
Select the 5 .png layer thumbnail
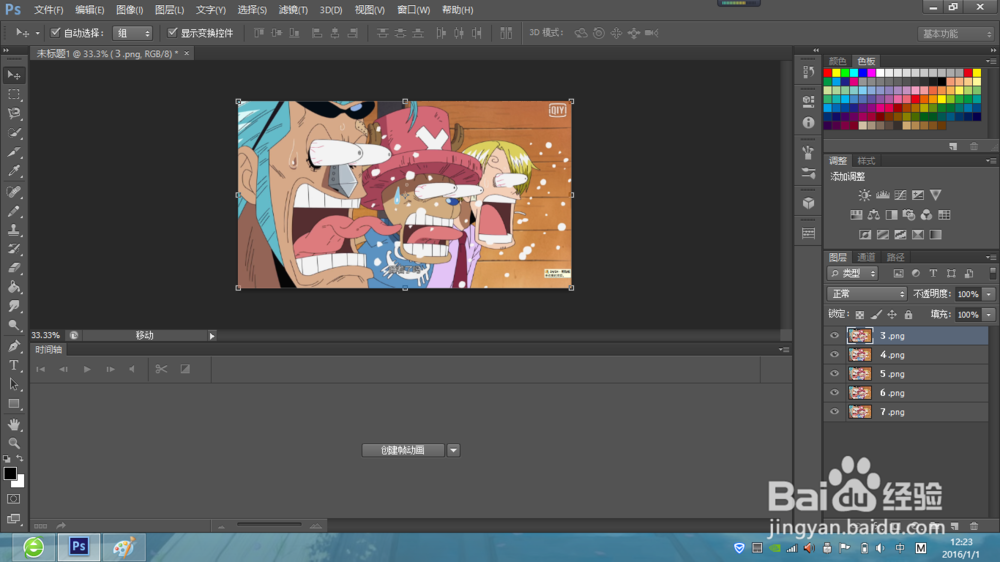pos(860,374)
